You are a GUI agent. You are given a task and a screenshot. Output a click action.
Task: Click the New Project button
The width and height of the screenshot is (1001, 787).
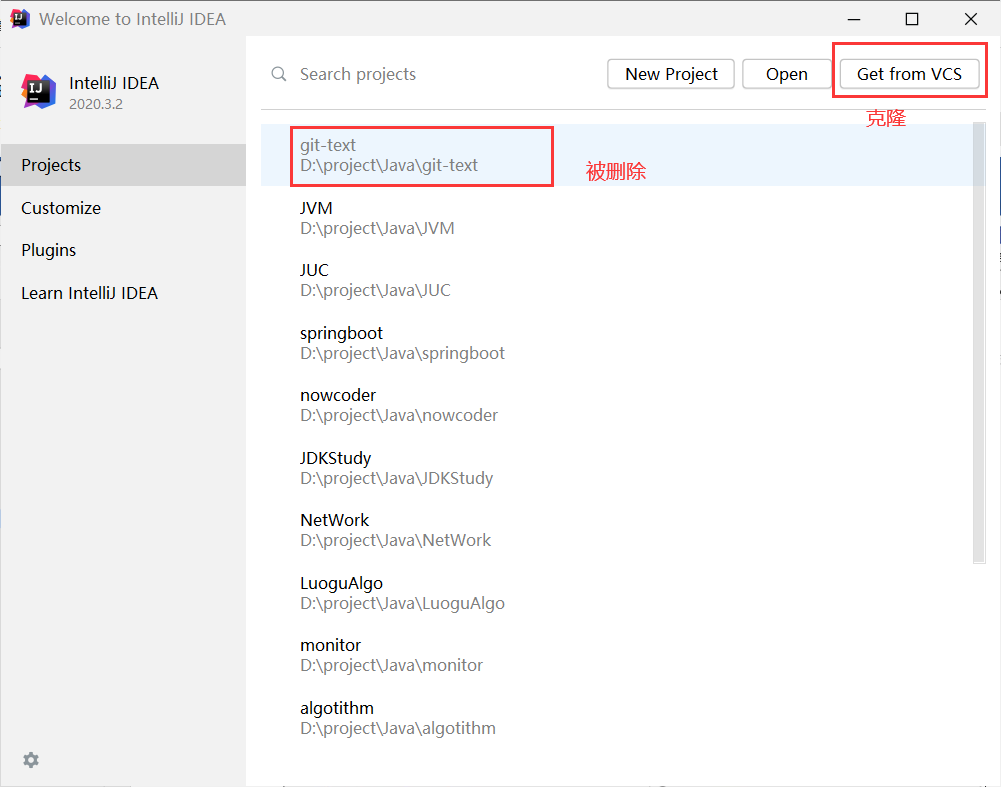pyautogui.click(x=671, y=74)
